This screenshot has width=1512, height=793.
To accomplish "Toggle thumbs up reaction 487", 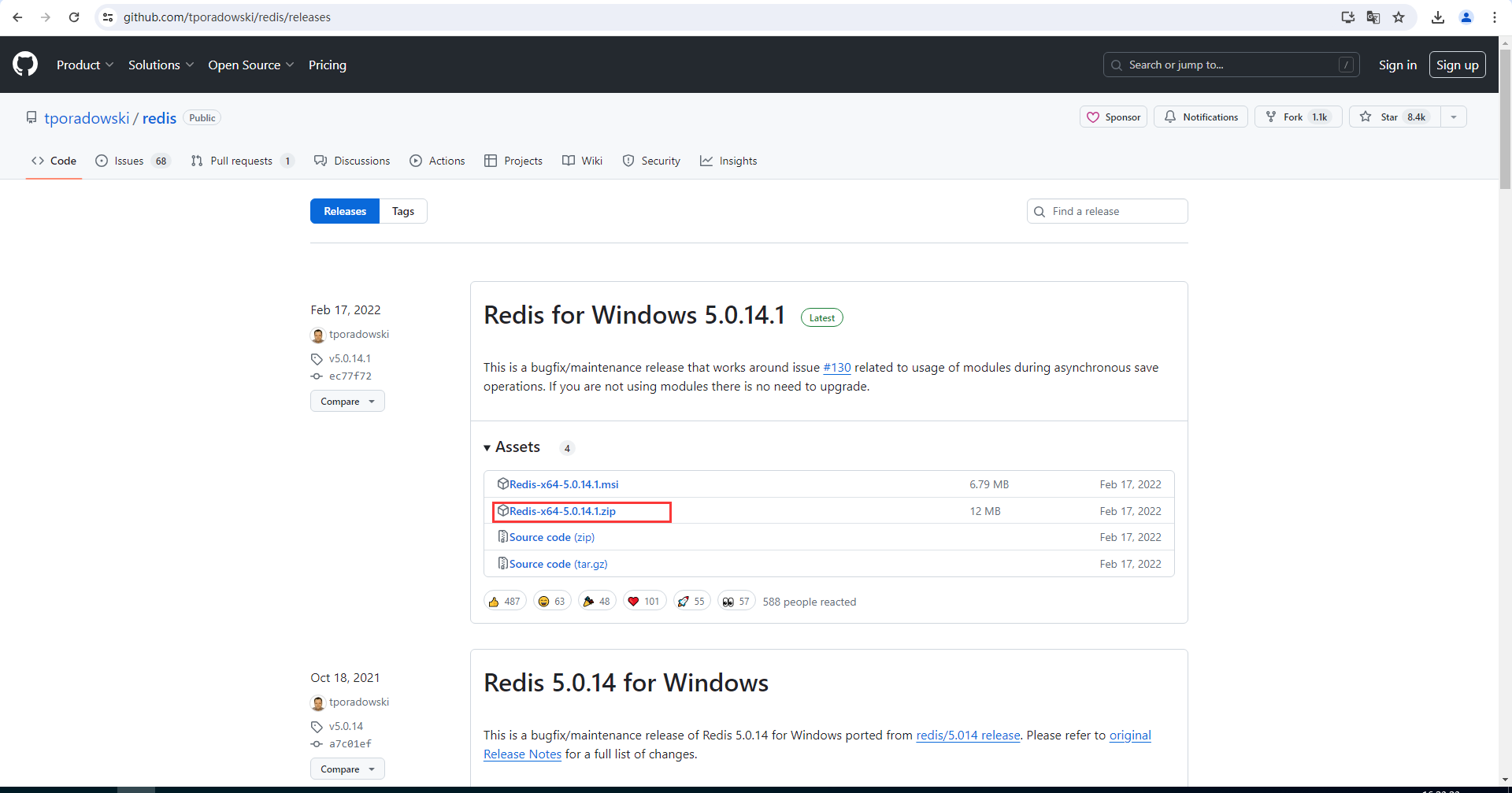I will [504, 602].
